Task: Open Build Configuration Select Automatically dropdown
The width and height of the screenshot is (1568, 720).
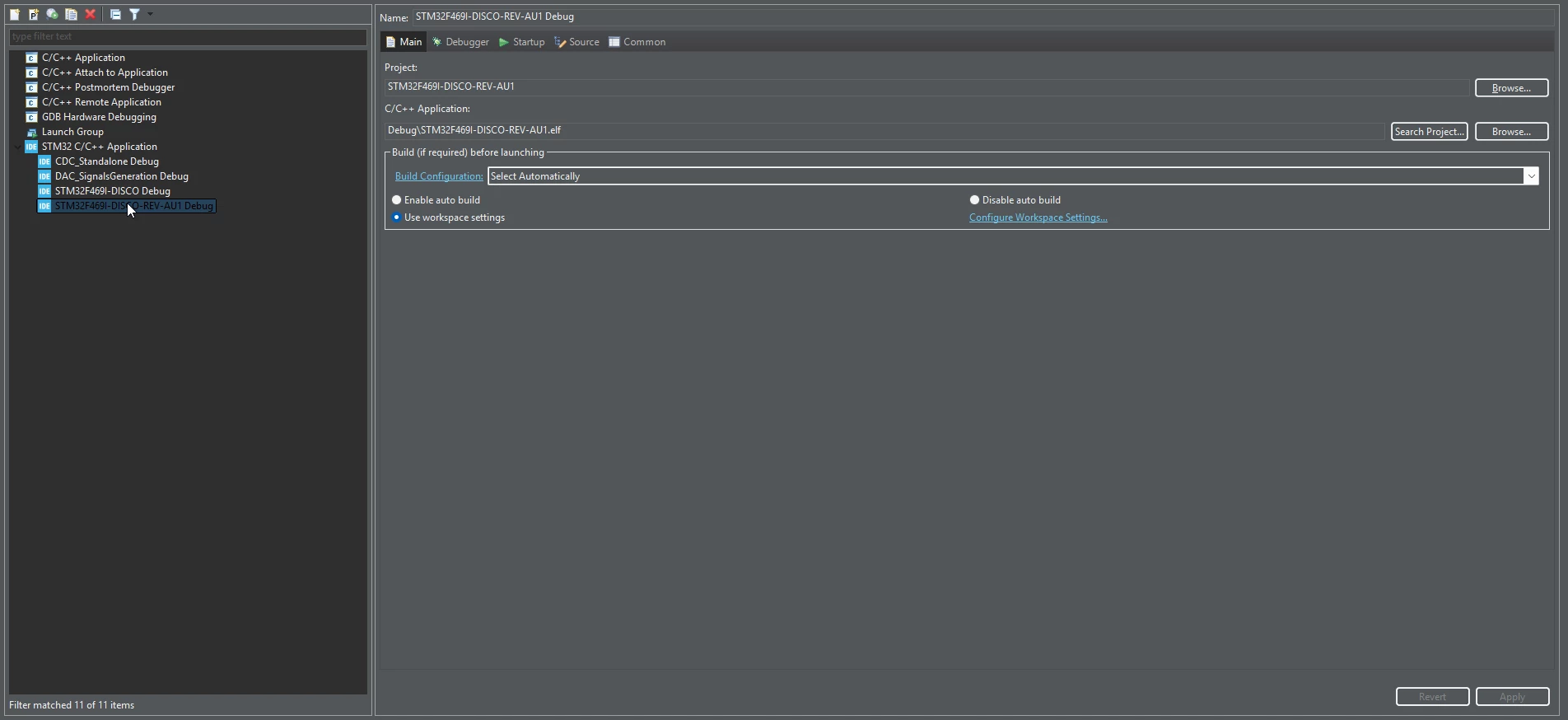Action: point(1013,176)
